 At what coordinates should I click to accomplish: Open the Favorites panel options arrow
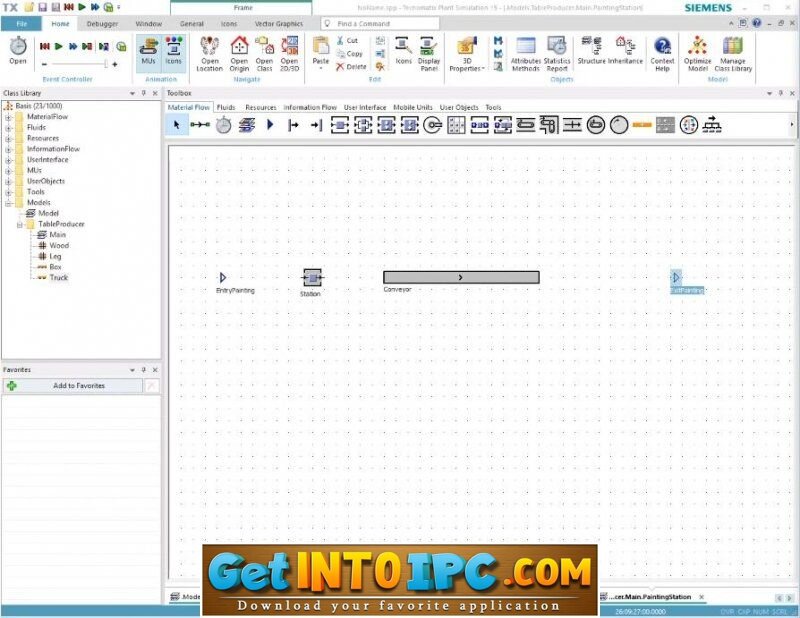tap(132, 370)
